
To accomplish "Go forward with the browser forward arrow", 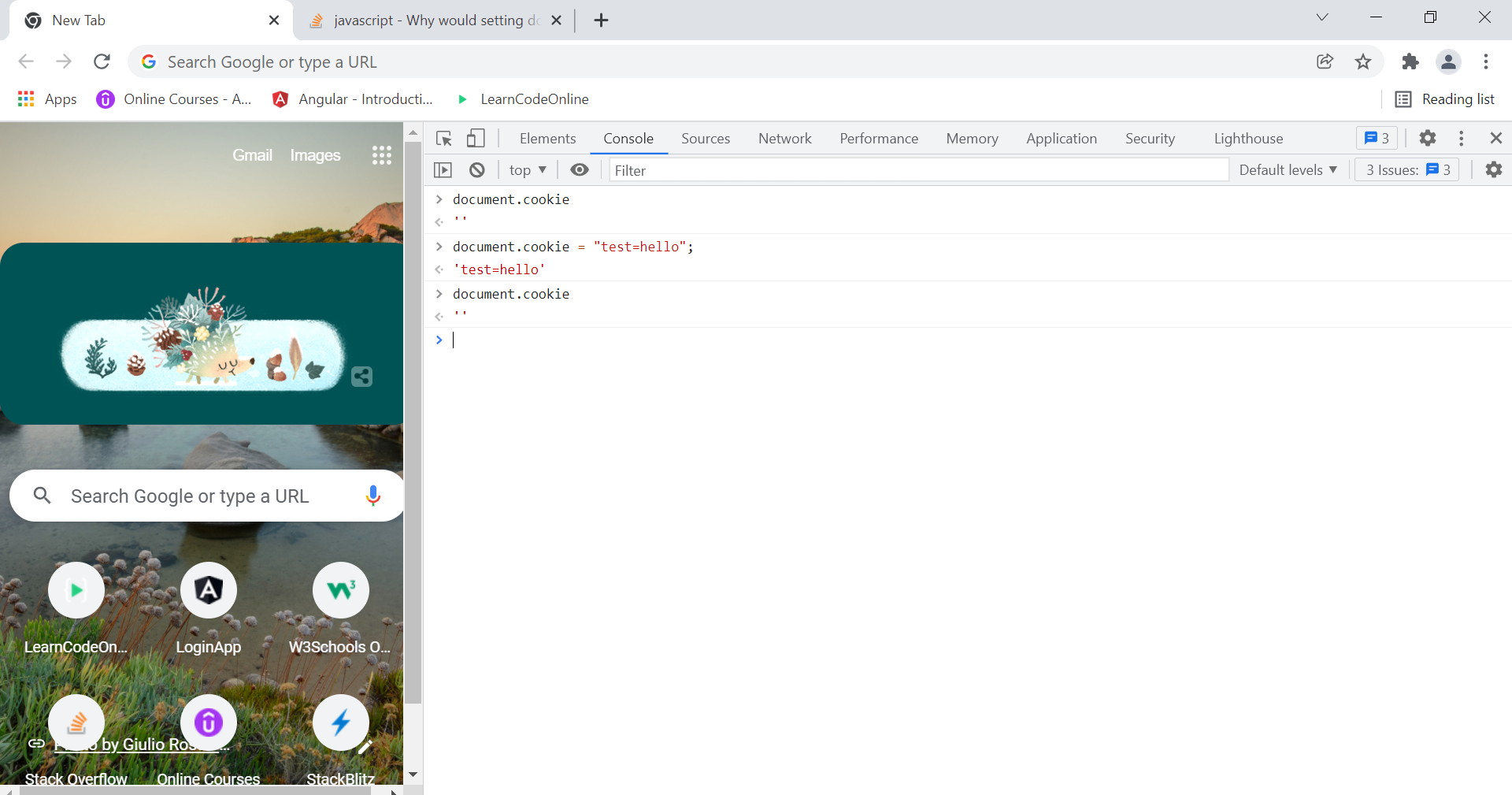I will (64, 61).
